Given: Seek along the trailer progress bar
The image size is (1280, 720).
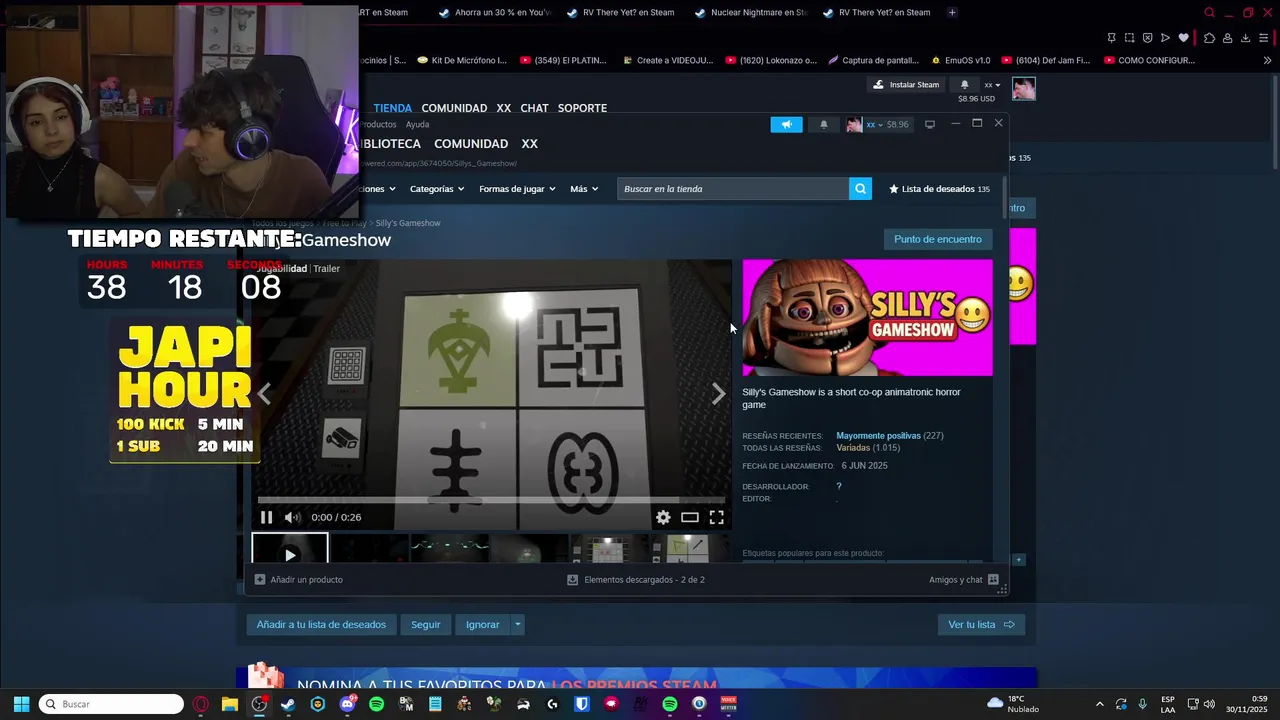Looking at the screenshot, I should pos(491,499).
